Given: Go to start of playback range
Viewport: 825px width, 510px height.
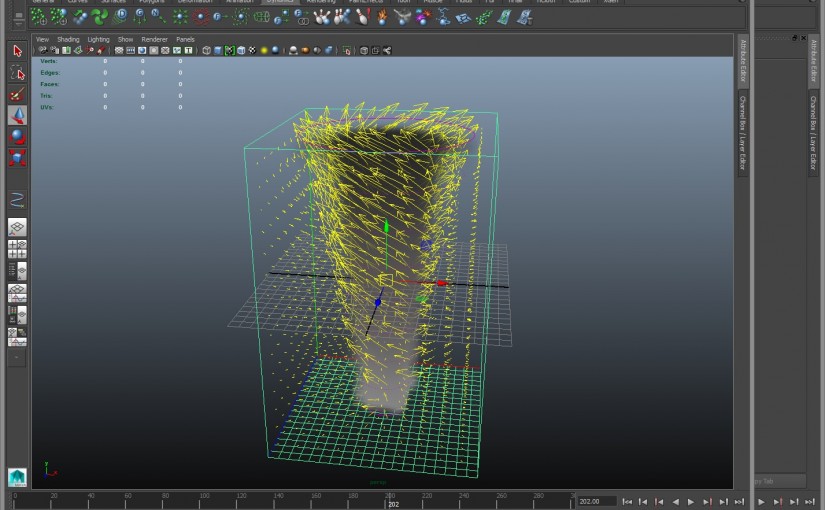Looking at the screenshot, I should [627, 502].
